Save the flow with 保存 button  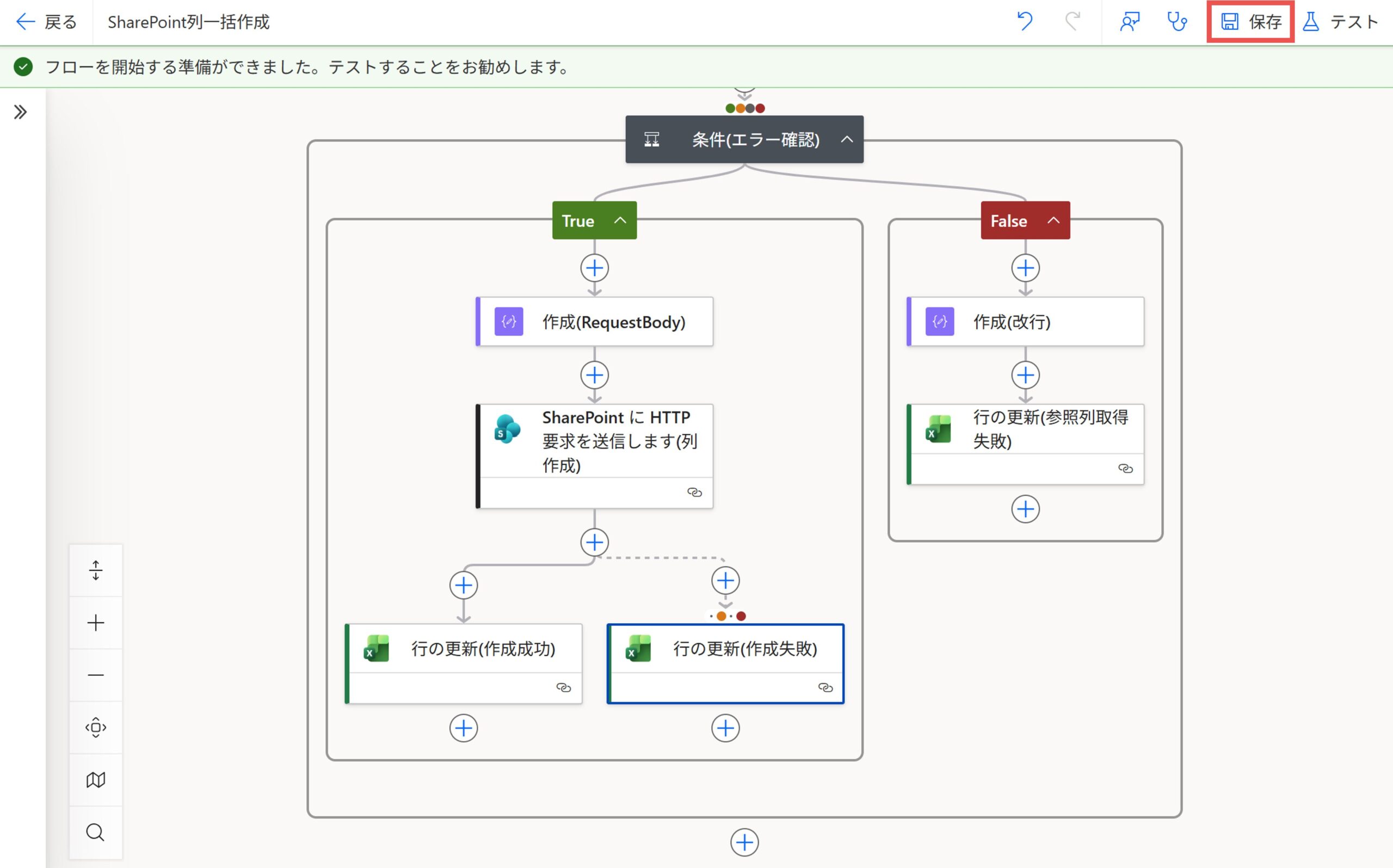tap(1250, 22)
